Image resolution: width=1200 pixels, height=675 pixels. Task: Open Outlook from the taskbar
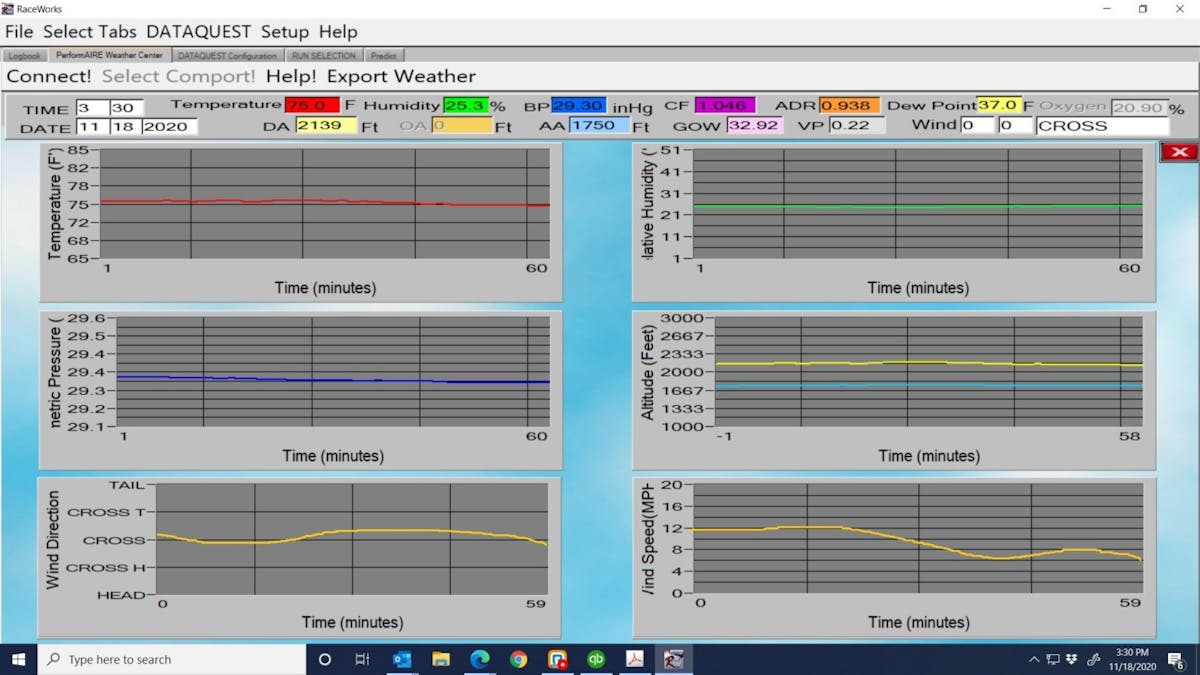coord(402,659)
